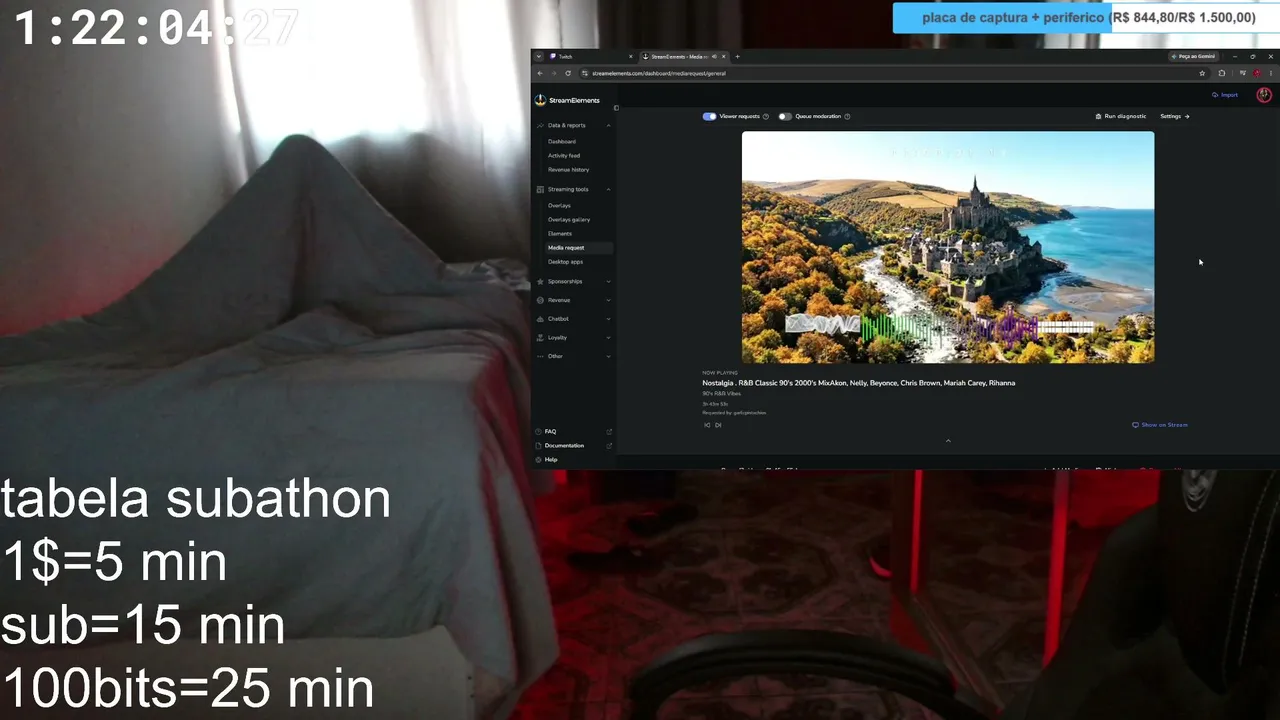
Task: Click the Nostalgia R&B Classic song title
Action: tap(858, 383)
